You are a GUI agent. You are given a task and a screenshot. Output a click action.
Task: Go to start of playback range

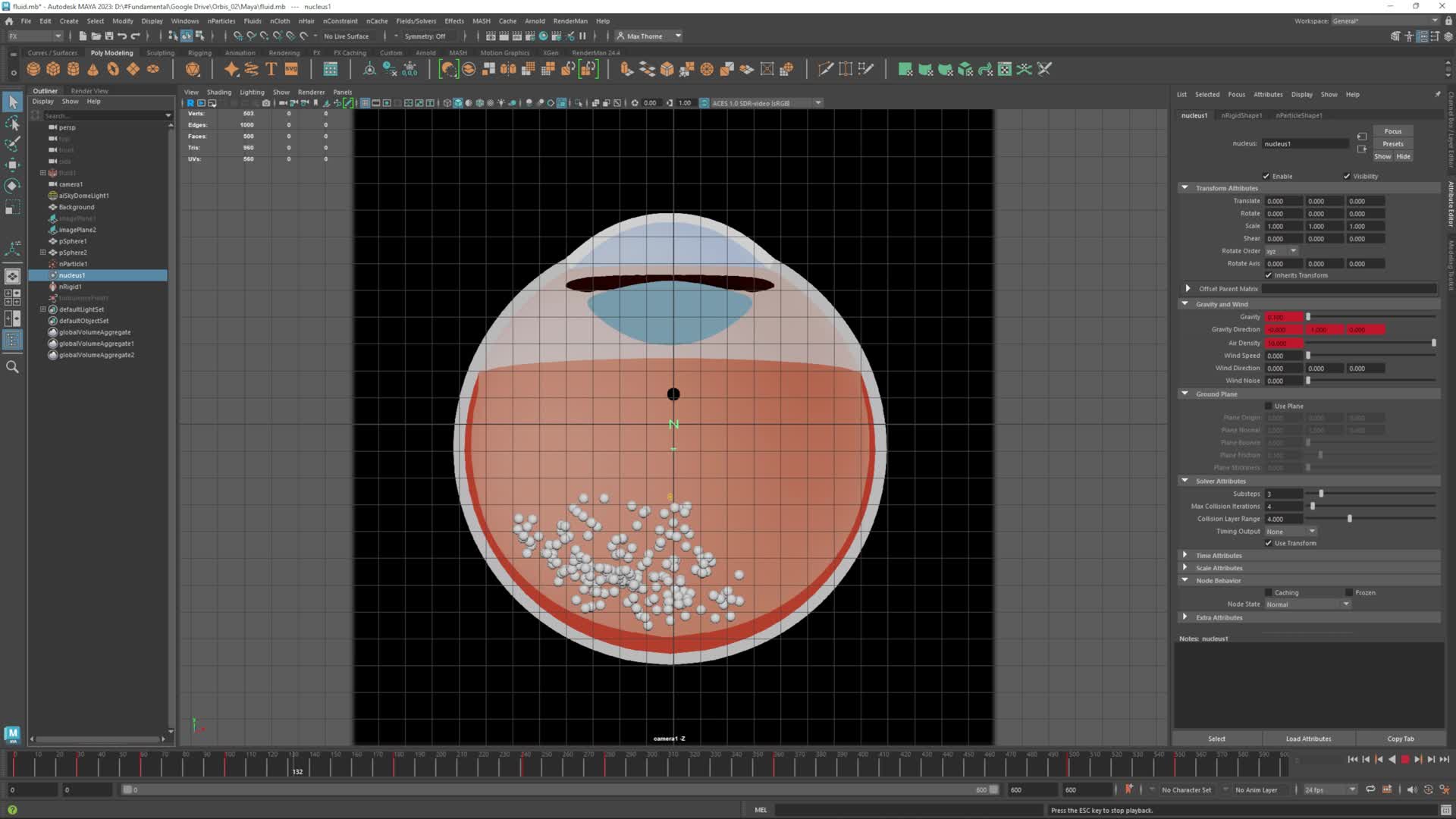[x=1353, y=759]
